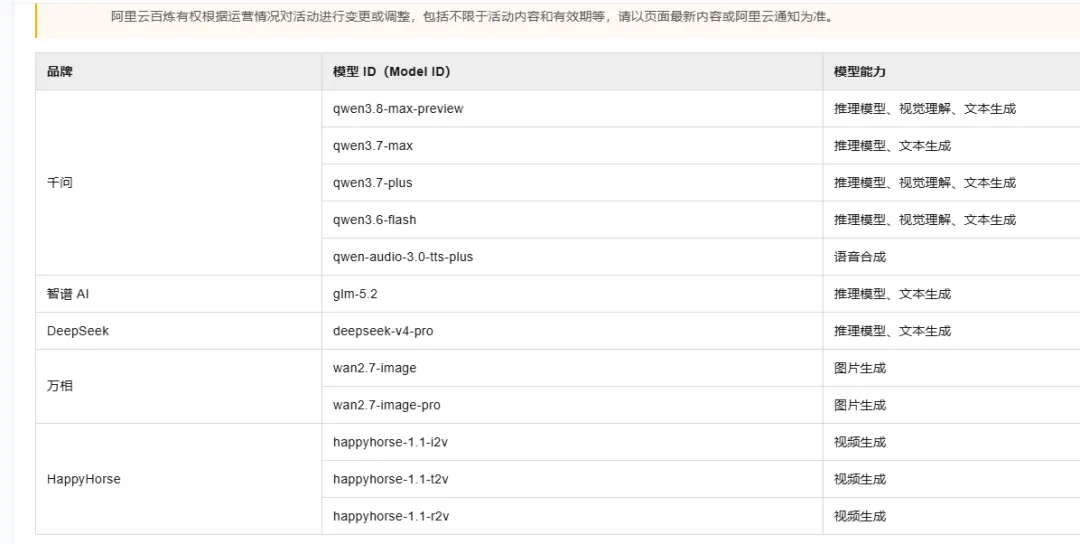Click capability cell of glm-5.2 row
The width and height of the screenshot is (1080, 544).
[x=951, y=294]
